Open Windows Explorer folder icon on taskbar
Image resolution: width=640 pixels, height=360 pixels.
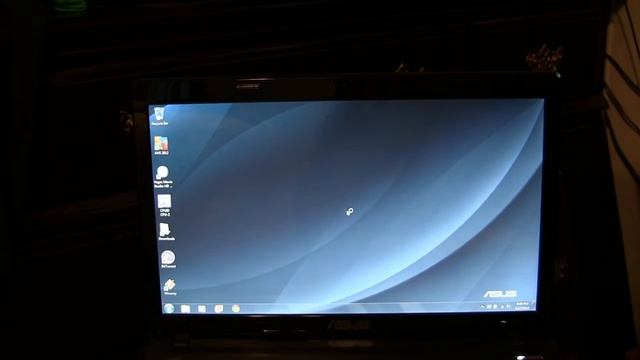(185, 309)
